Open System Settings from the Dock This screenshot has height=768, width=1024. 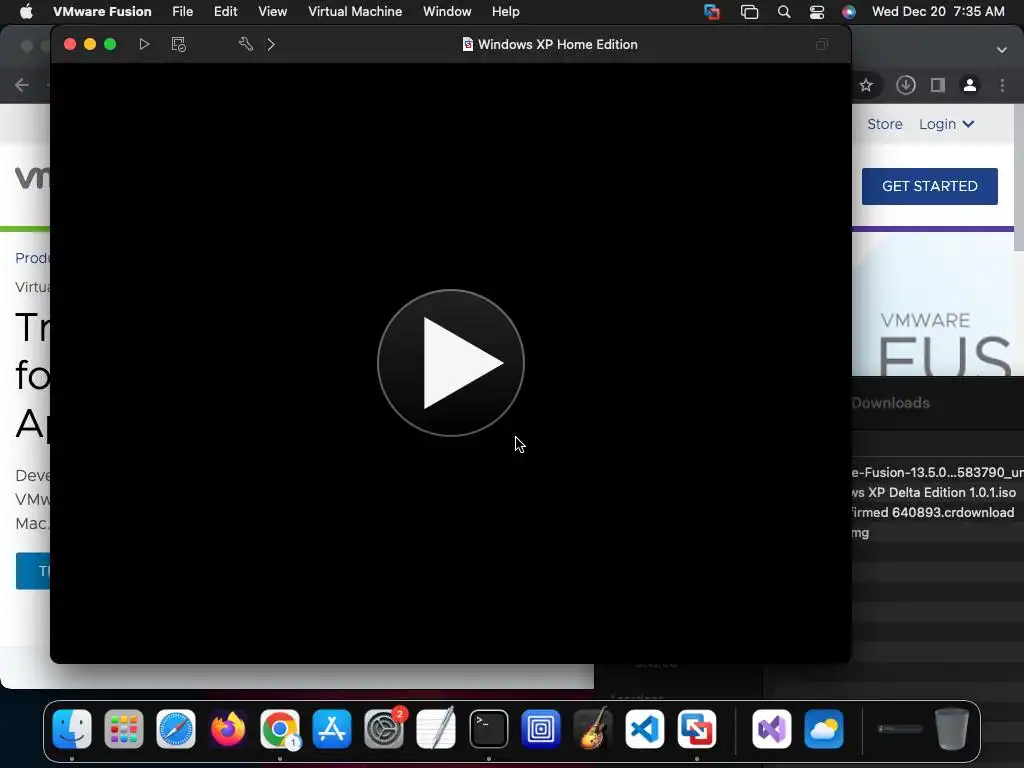384,729
